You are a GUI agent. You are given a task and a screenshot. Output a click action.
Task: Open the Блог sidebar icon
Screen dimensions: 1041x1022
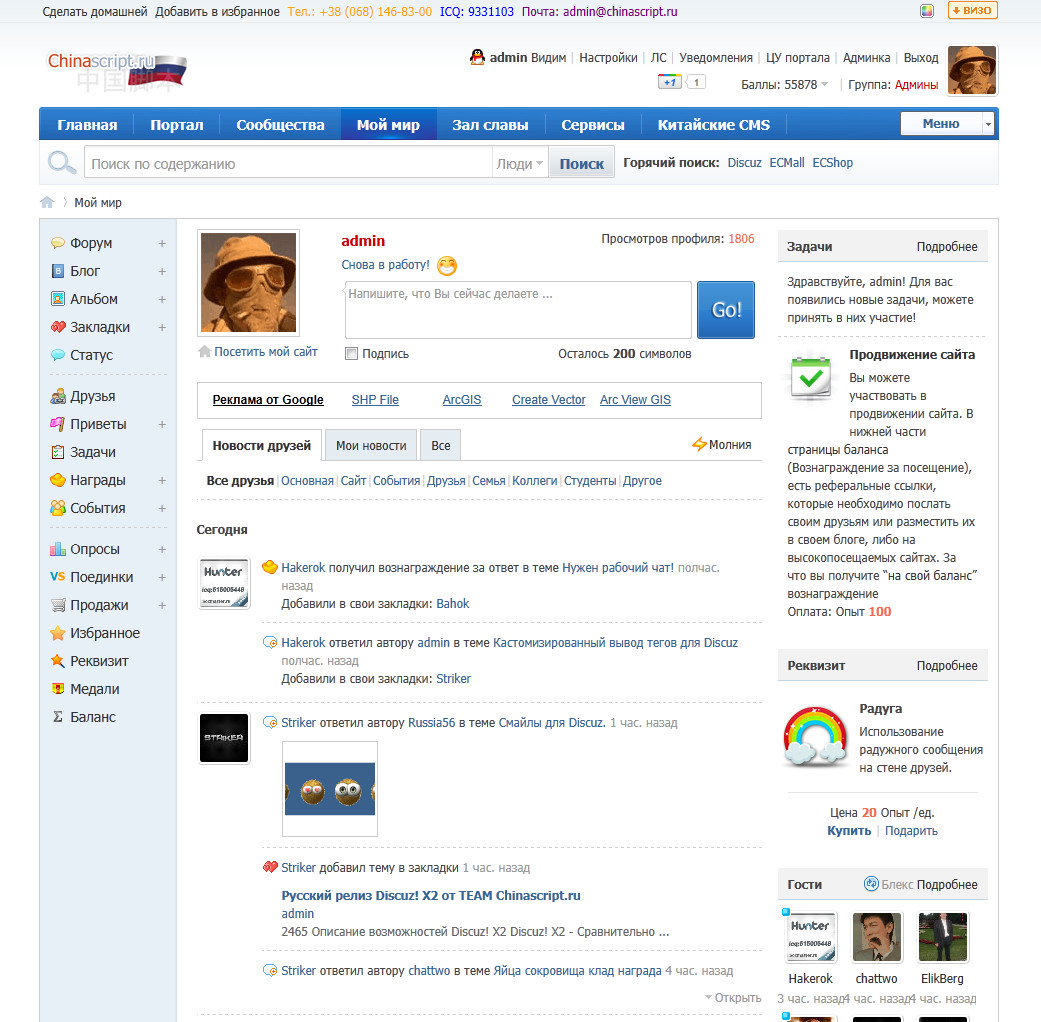pyautogui.click(x=58, y=271)
